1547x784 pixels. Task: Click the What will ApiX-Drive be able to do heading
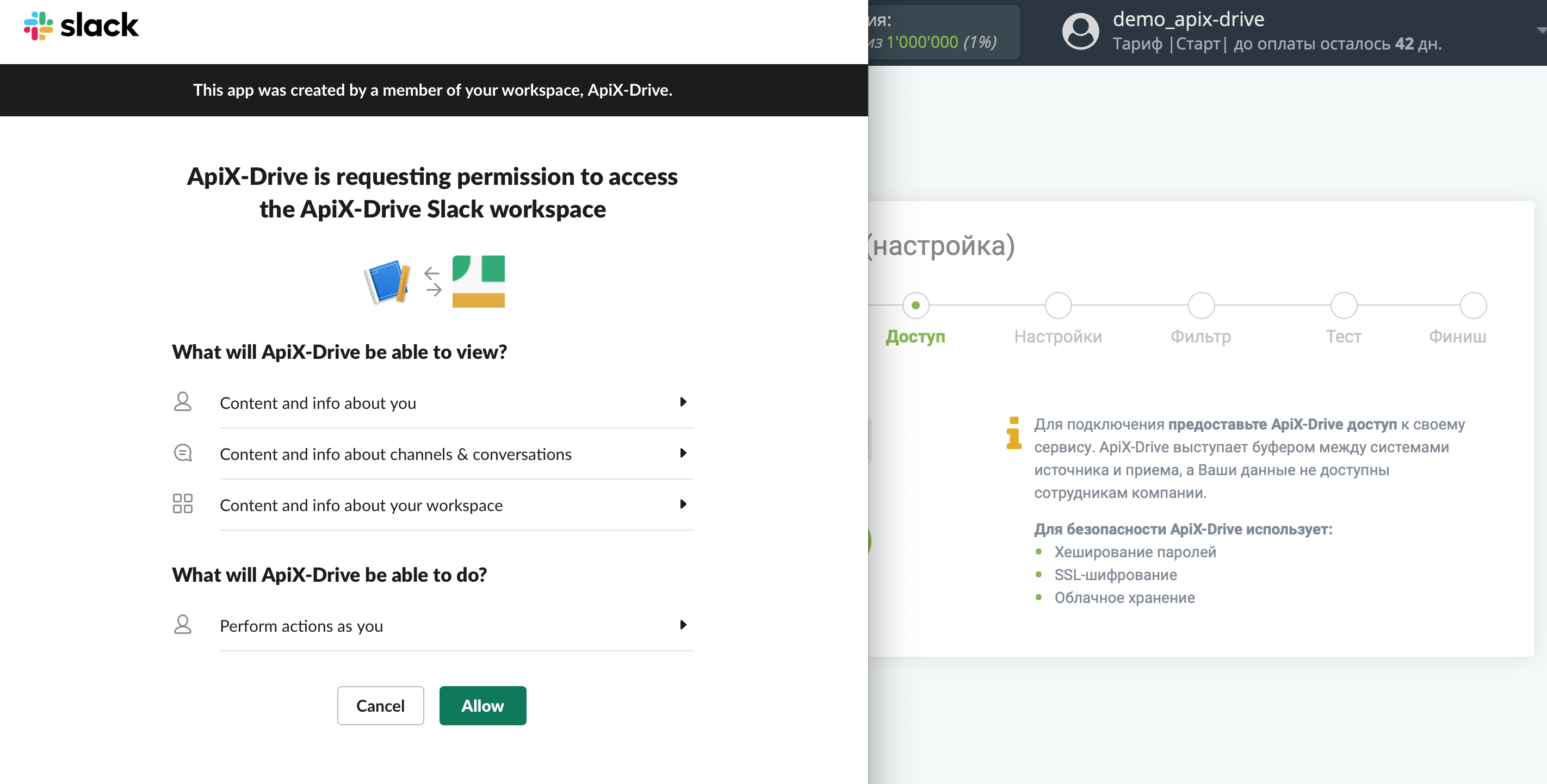pyautogui.click(x=330, y=575)
